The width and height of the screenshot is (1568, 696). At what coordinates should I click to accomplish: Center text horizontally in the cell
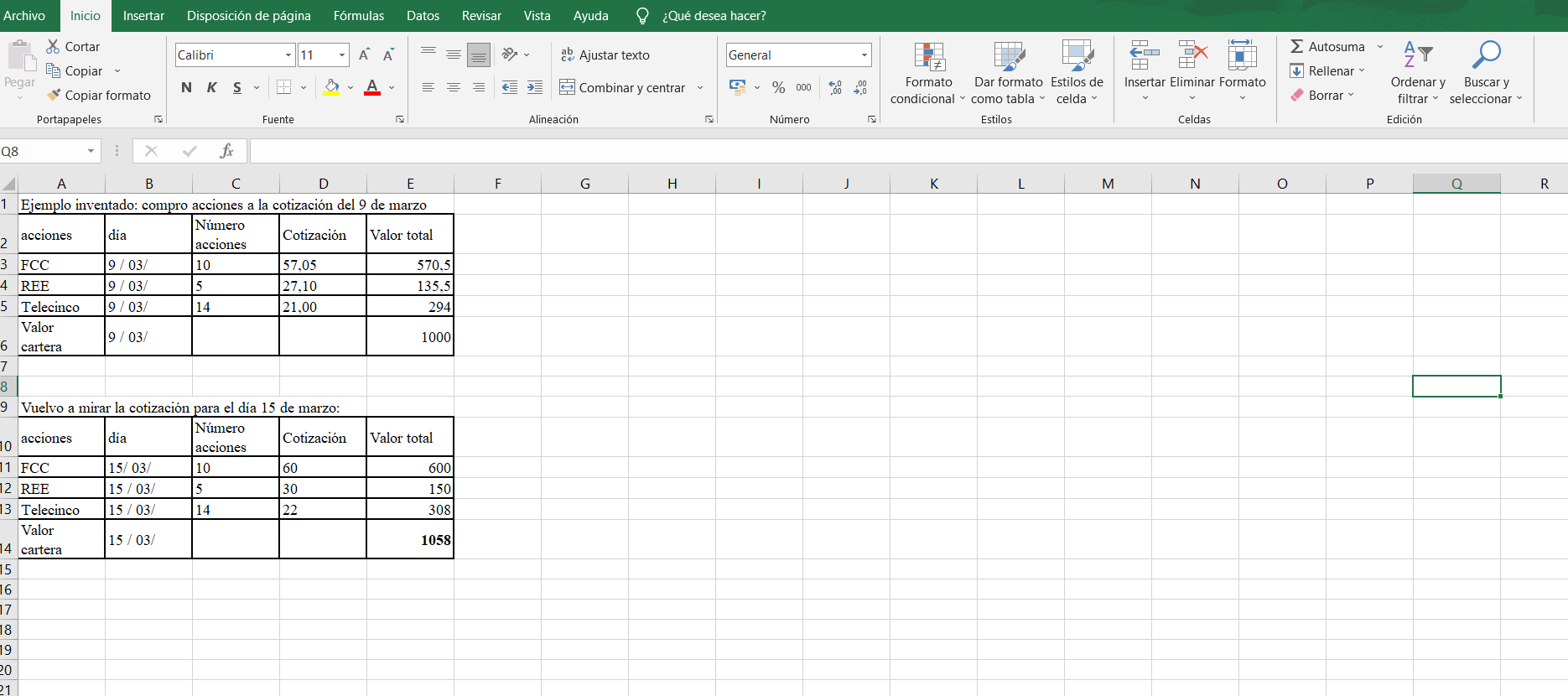coord(454,87)
